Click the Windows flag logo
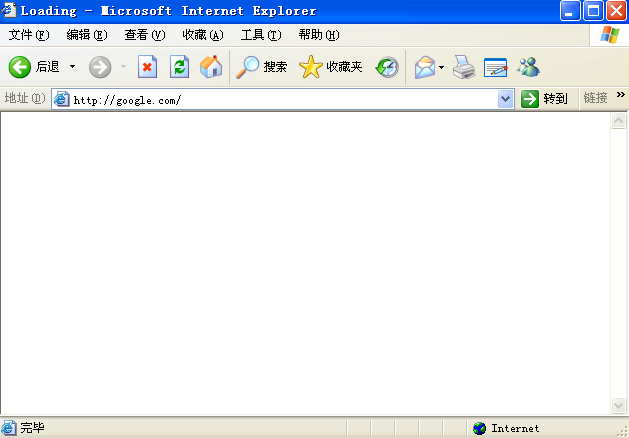The height and width of the screenshot is (438, 629). coord(610,35)
